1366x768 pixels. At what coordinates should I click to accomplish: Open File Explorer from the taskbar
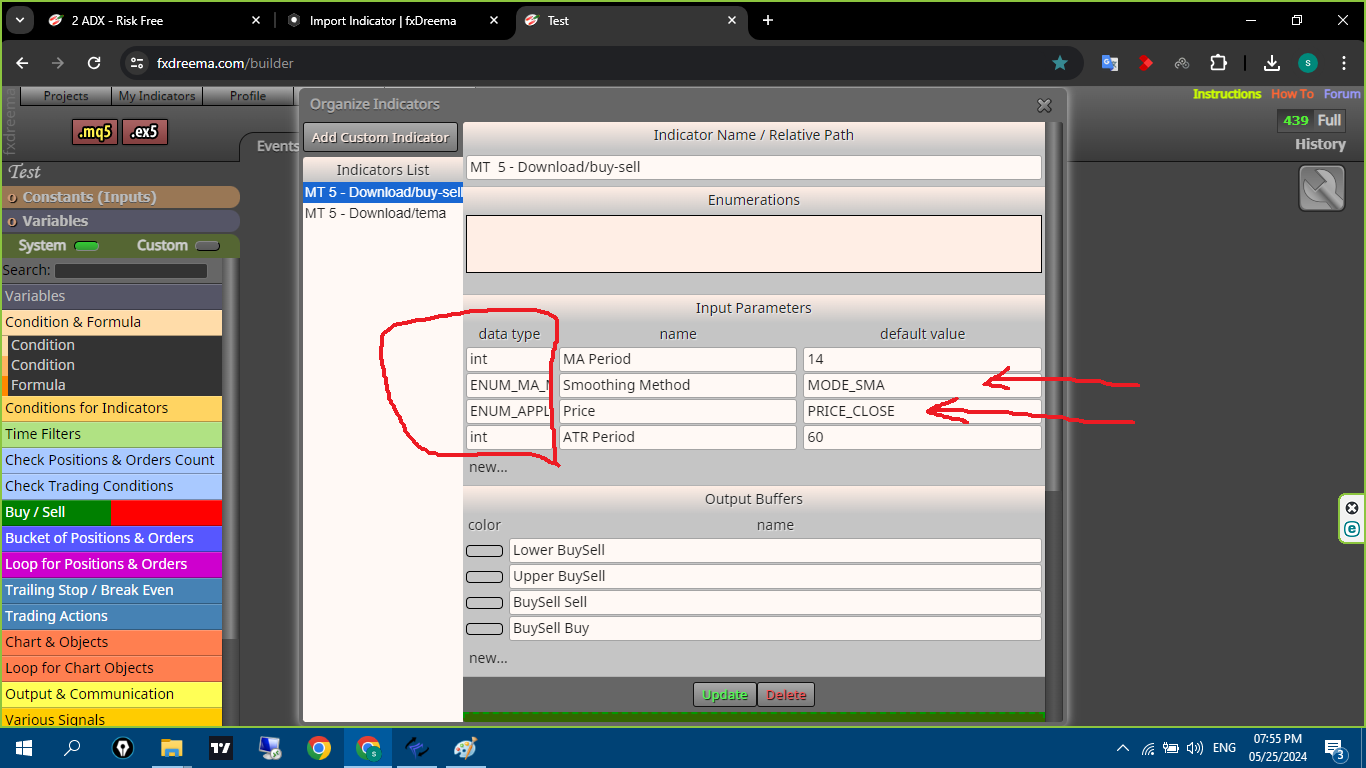pos(172,748)
